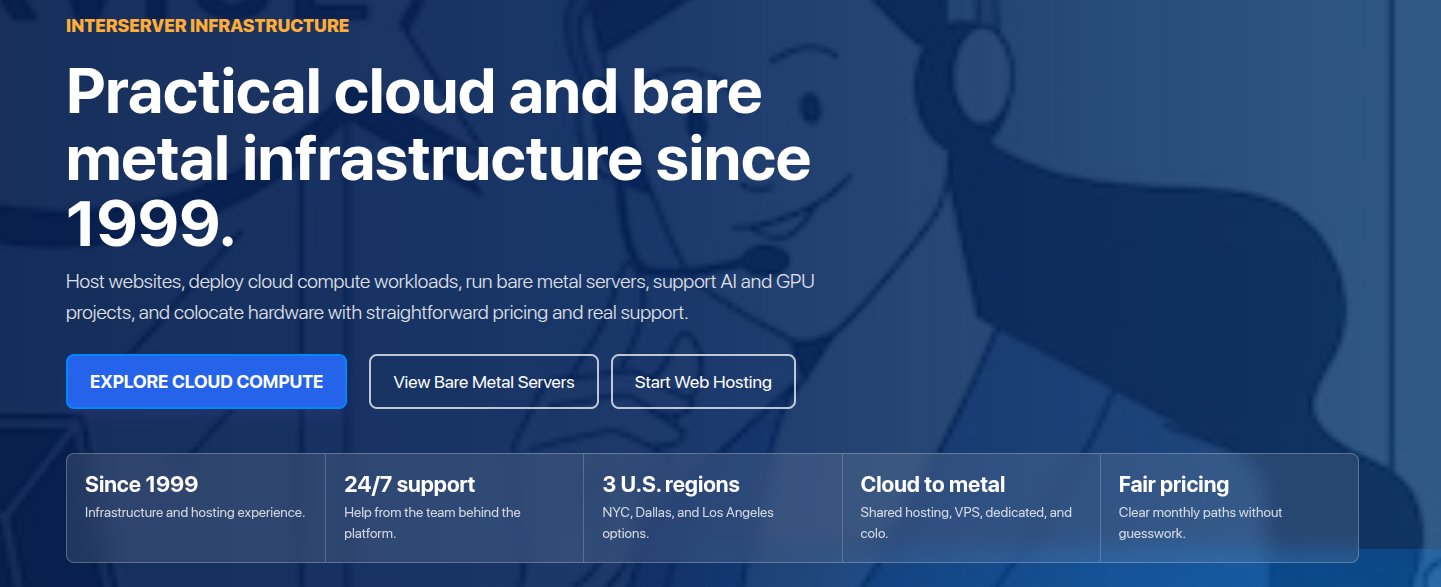Screen dimensions: 1441x587
Task: Click "Infrastructure and hosting experience." text
Action: tap(195, 513)
